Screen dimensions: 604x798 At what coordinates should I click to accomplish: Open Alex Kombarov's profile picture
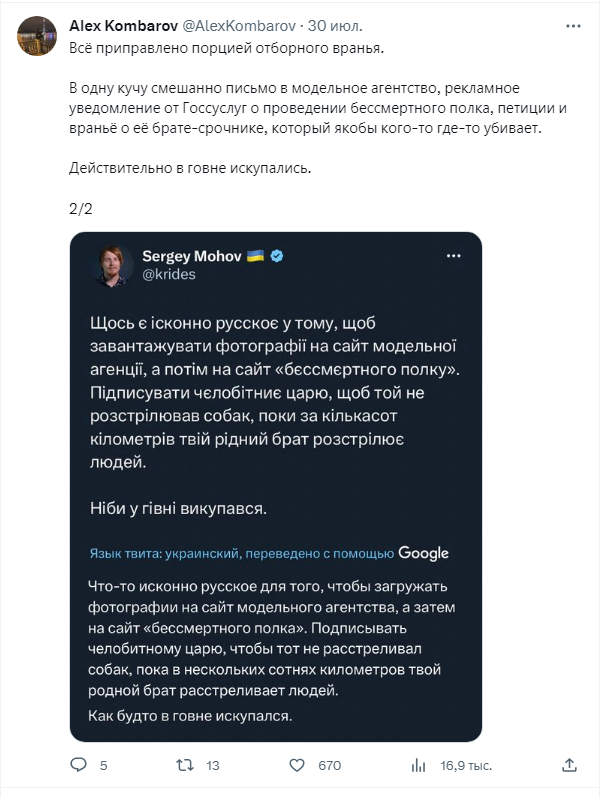(x=37, y=35)
